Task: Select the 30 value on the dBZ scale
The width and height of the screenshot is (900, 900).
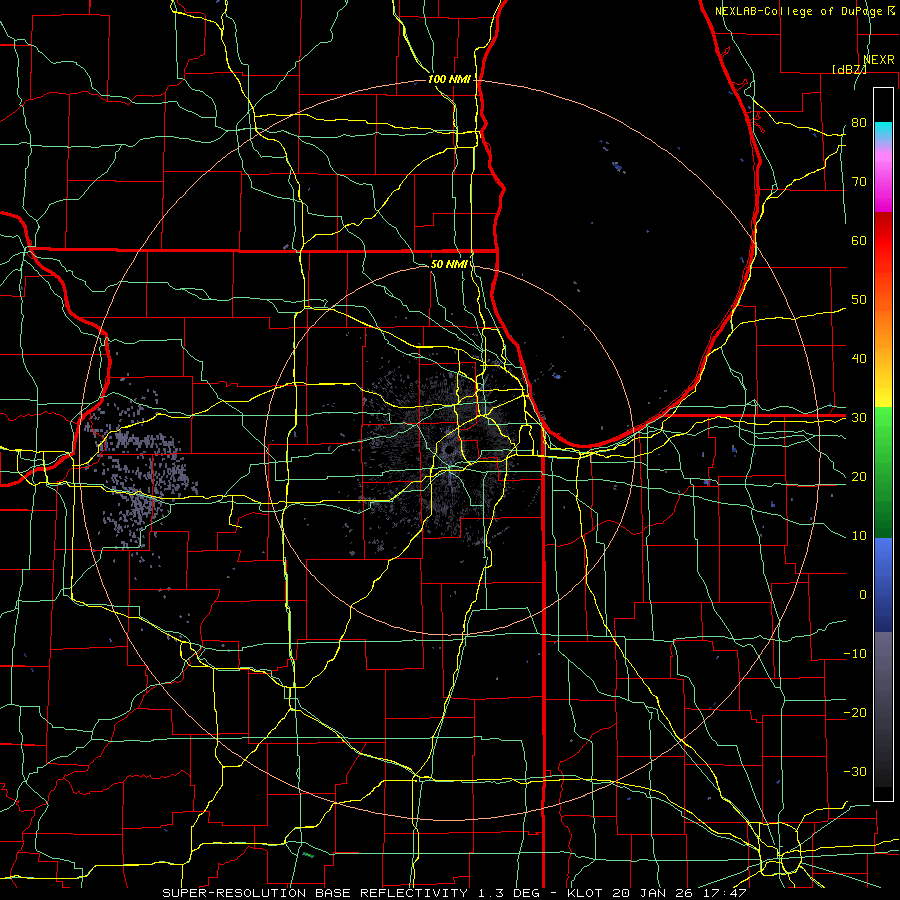Action: (x=859, y=418)
